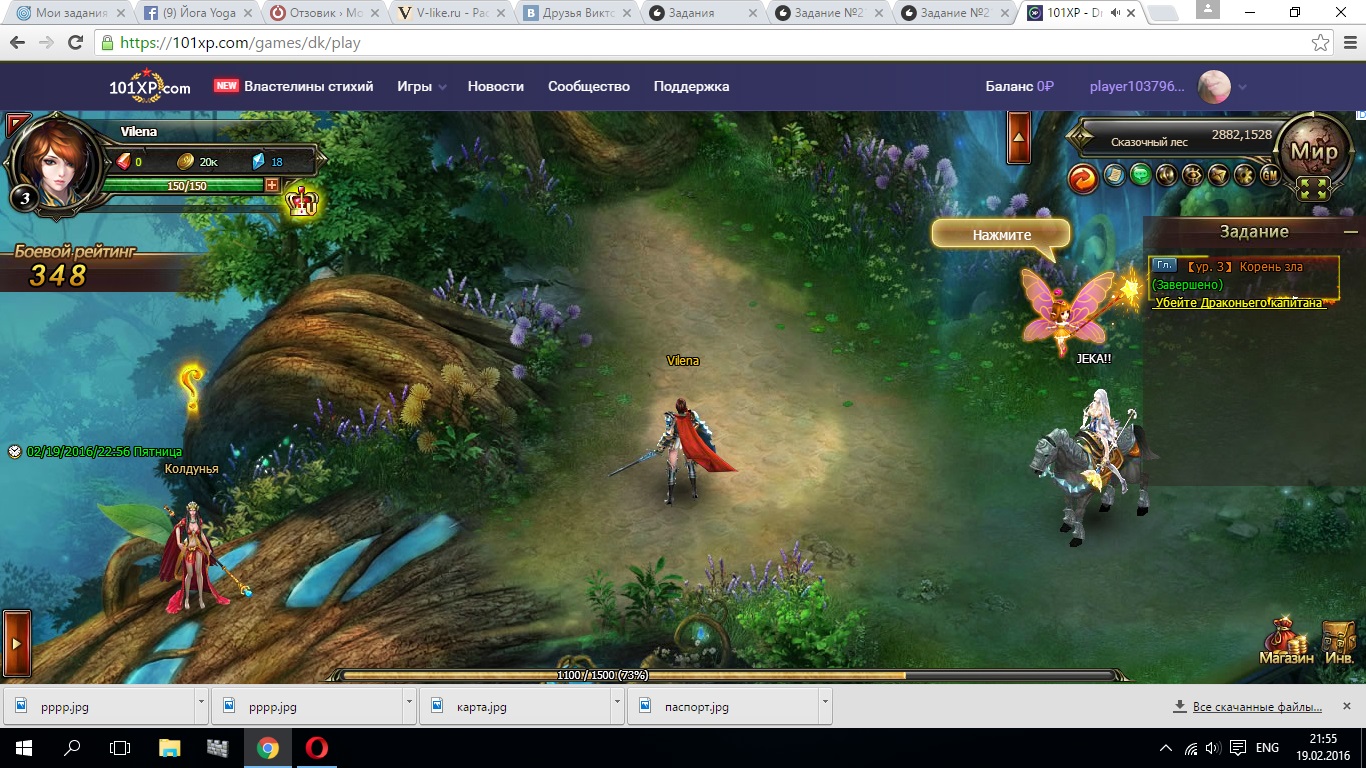Click the plus button beside health bar

click(x=272, y=185)
